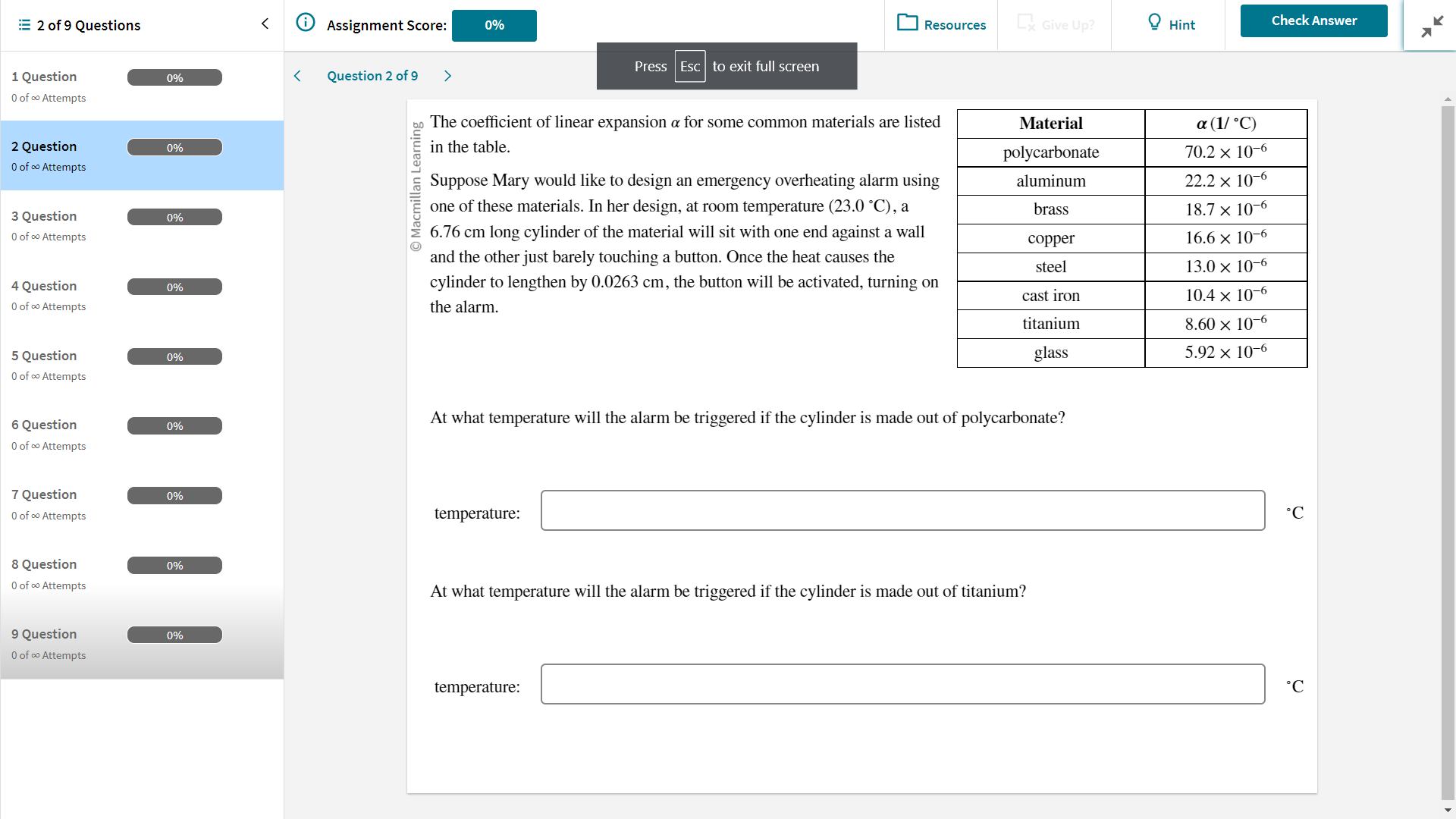The height and width of the screenshot is (819, 1456).
Task: Exit full screen with the collapse arrows icon
Action: [1431, 27]
